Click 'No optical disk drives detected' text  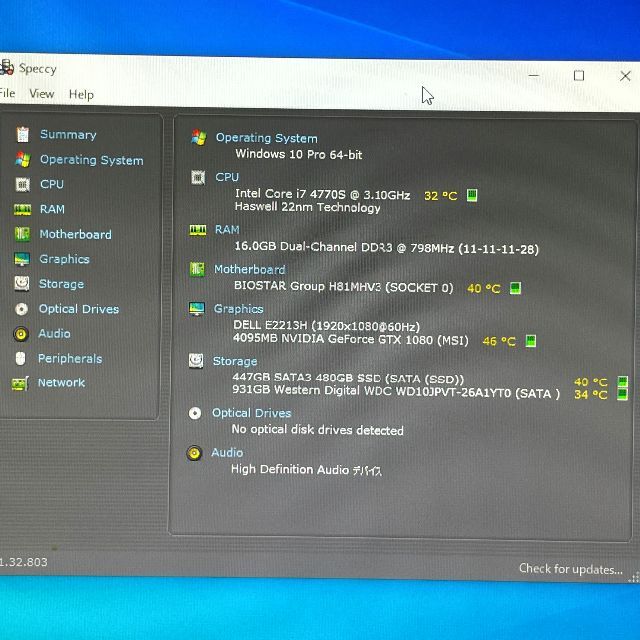click(318, 430)
